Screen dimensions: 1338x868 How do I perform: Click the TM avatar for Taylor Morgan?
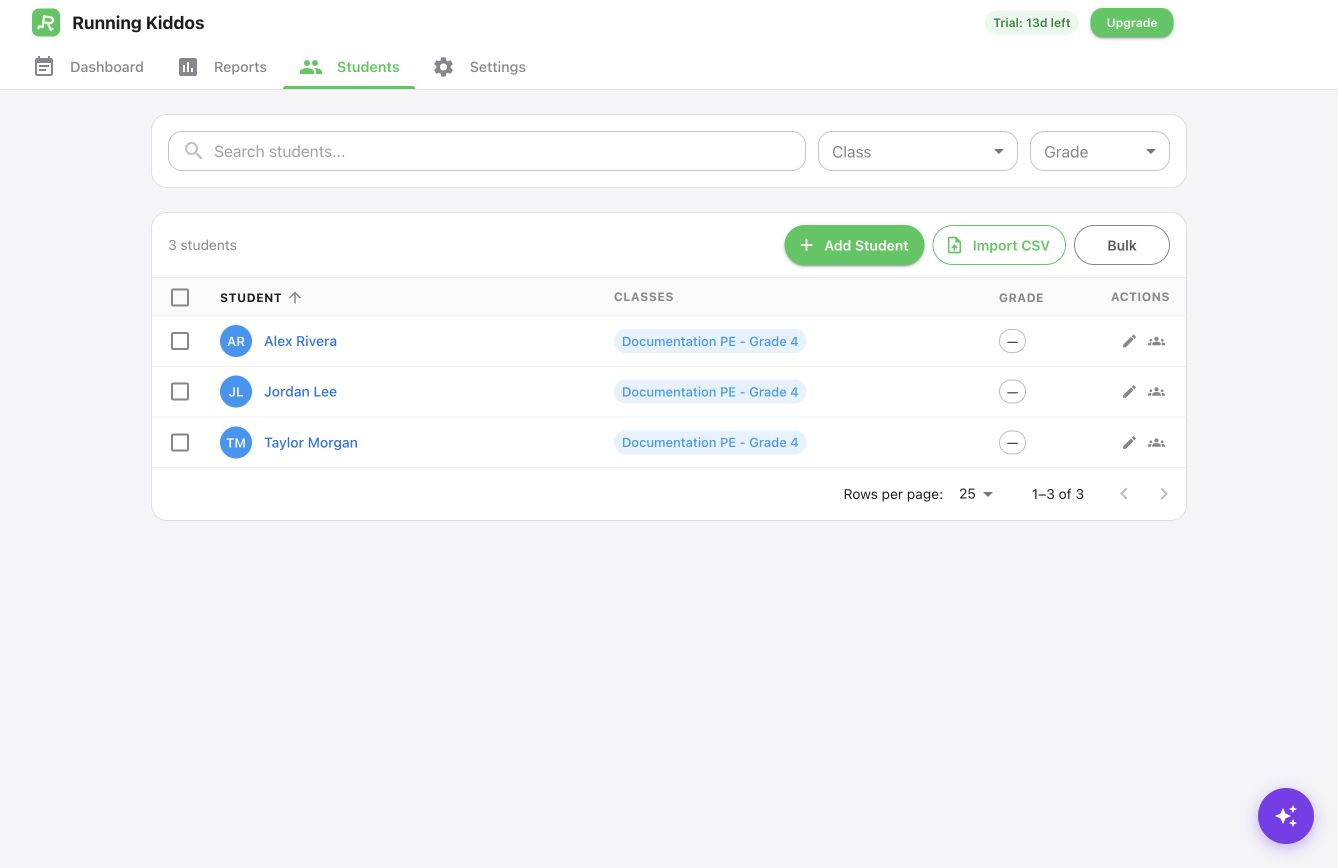[x=236, y=442]
